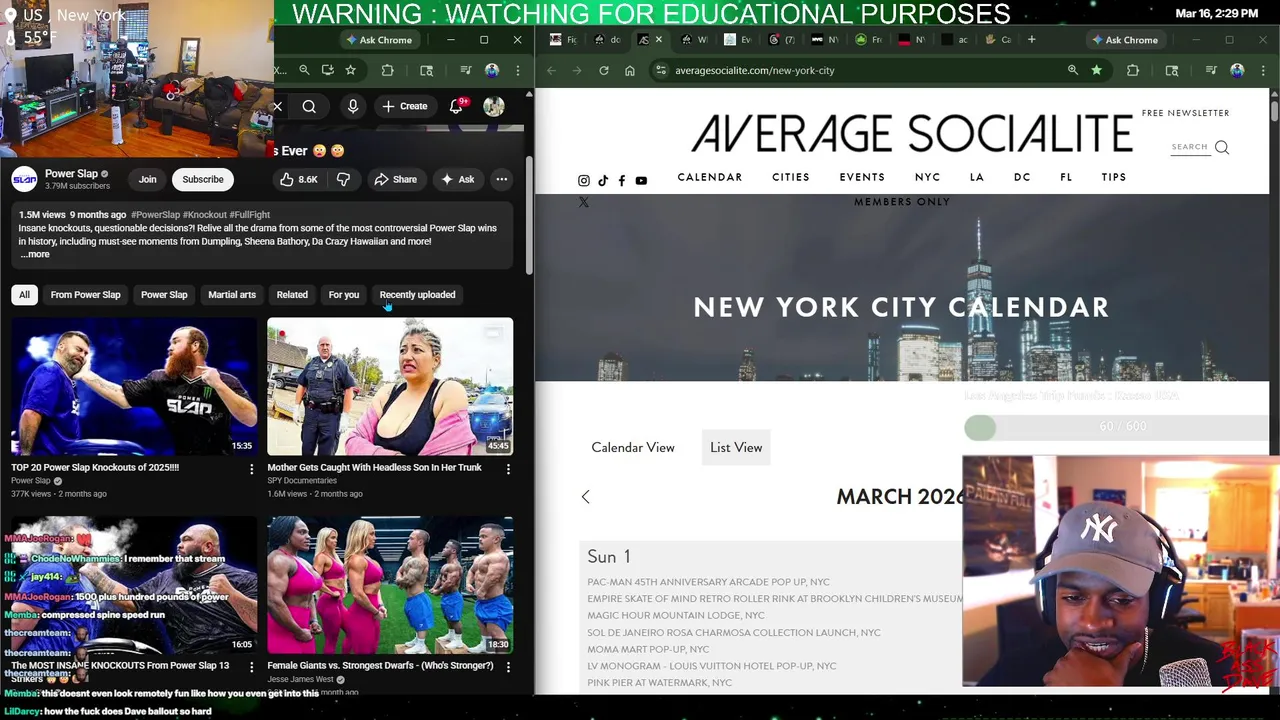1280x720 pixels.
Task: Open DC nav item
Action: click(x=1022, y=177)
